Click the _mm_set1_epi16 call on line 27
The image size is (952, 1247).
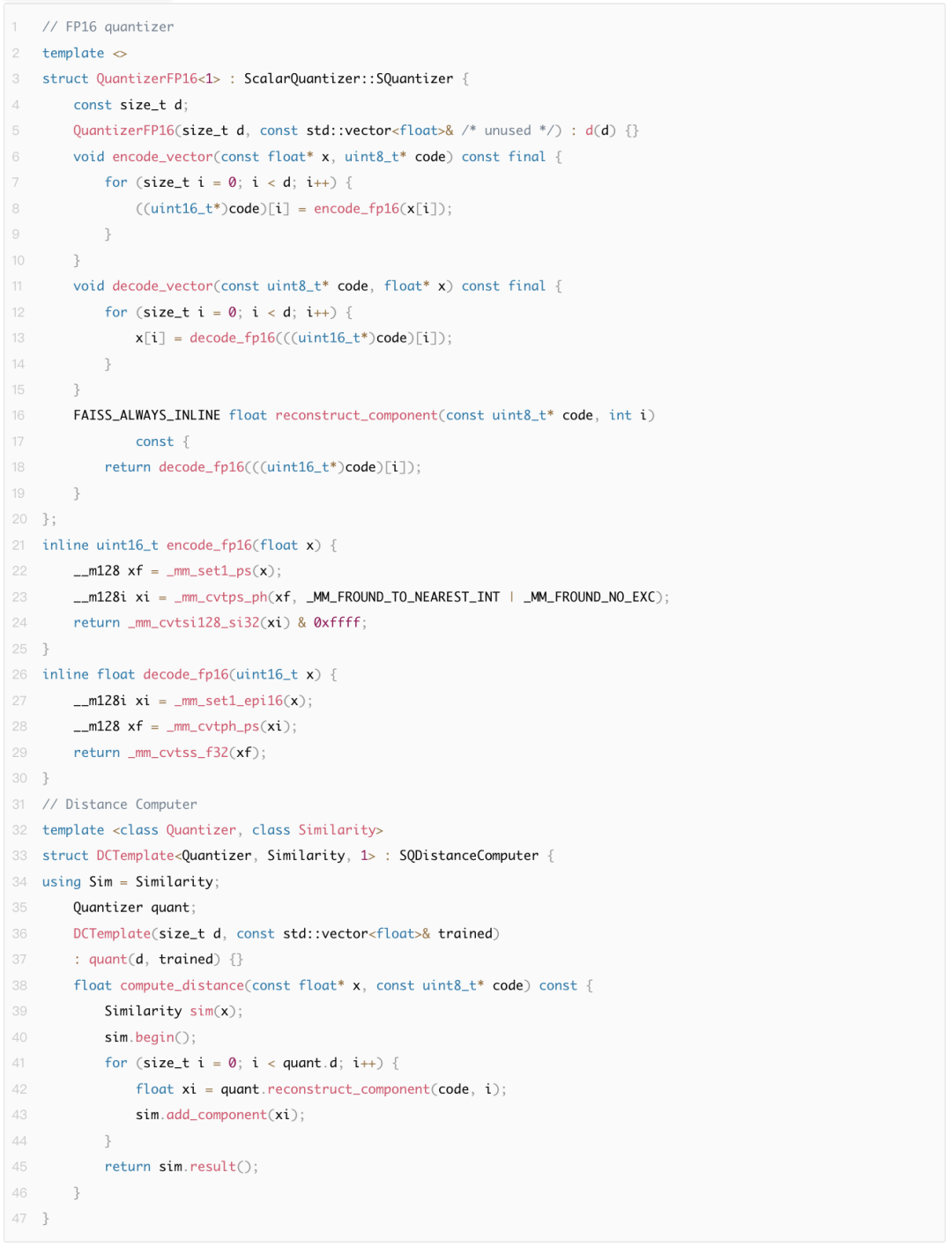pyautogui.click(x=228, y=701)
